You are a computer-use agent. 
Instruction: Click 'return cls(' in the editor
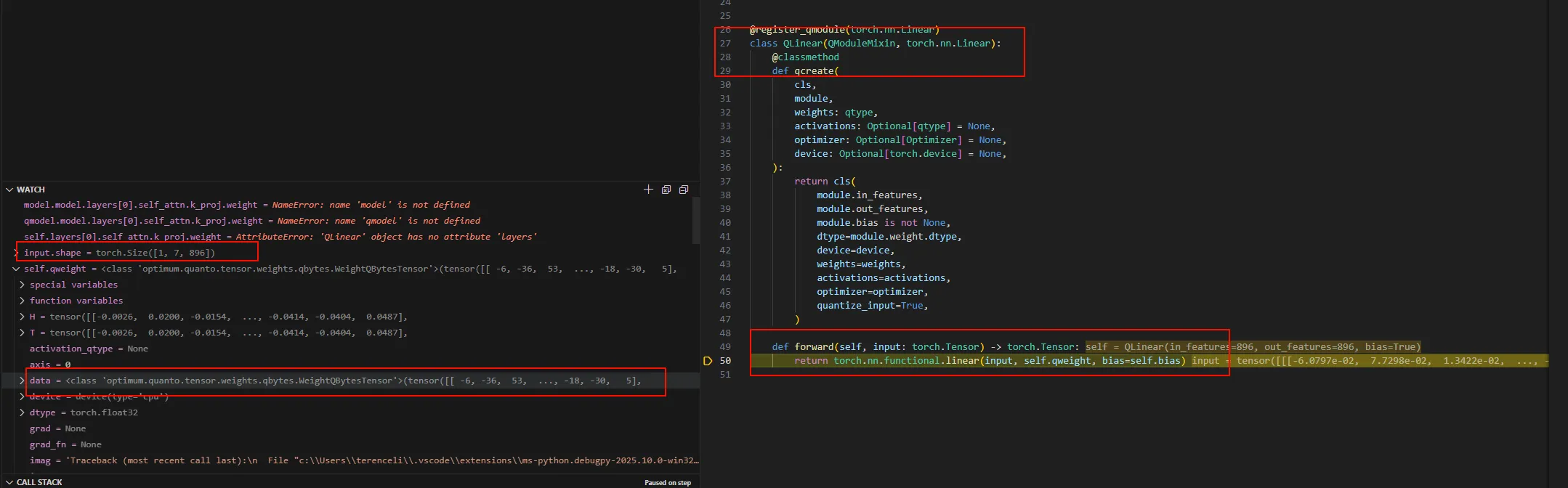tap(825, 182)
